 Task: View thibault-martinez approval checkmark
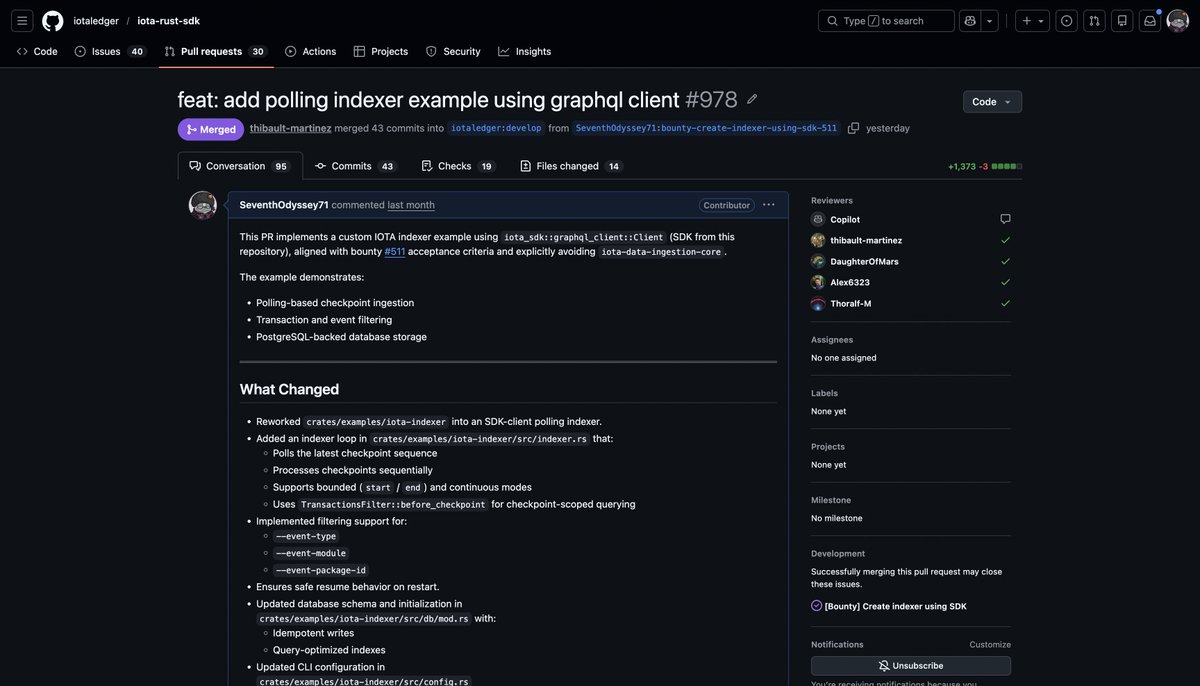pyautogui.click(x=1005, y=240)
